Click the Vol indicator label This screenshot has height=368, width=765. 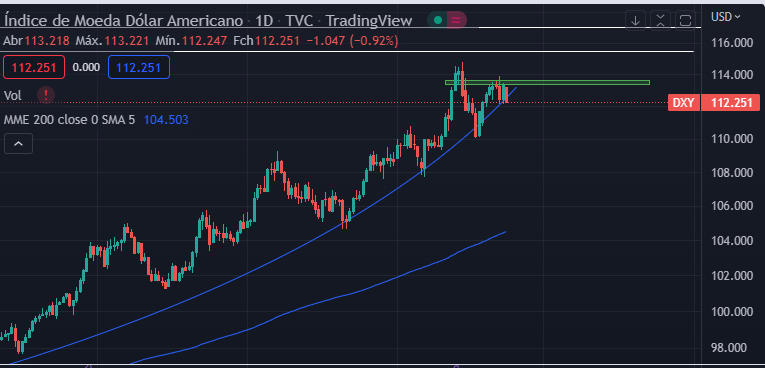(x=12, y=96)
